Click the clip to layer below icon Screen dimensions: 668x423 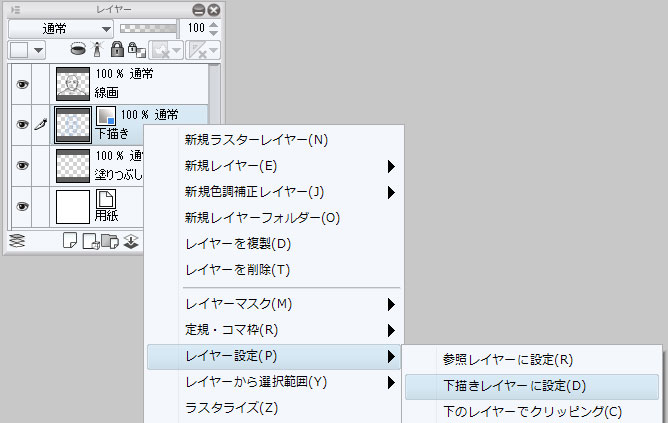click(78, 50)
